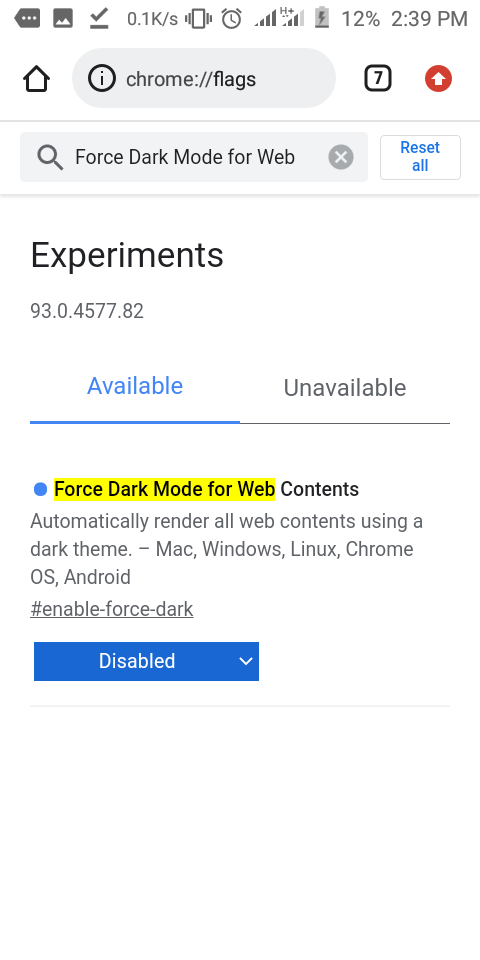Viewport: 480px width, 960px height.
Task: Tap the blue modified-flag dot indicator
Action: tap(40, 489)
